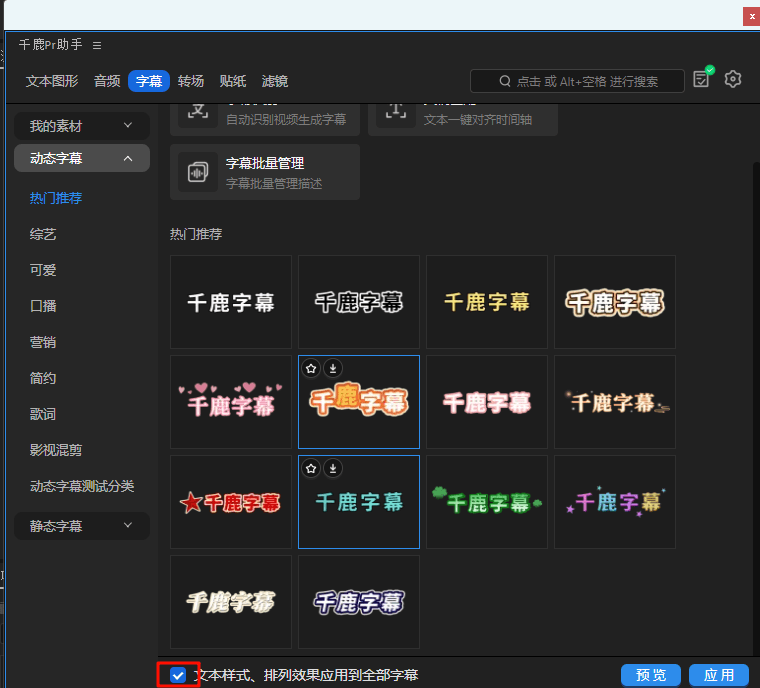Switch to the 音频 tab
This screenshot has width=760, height=688.
point(107,81)
